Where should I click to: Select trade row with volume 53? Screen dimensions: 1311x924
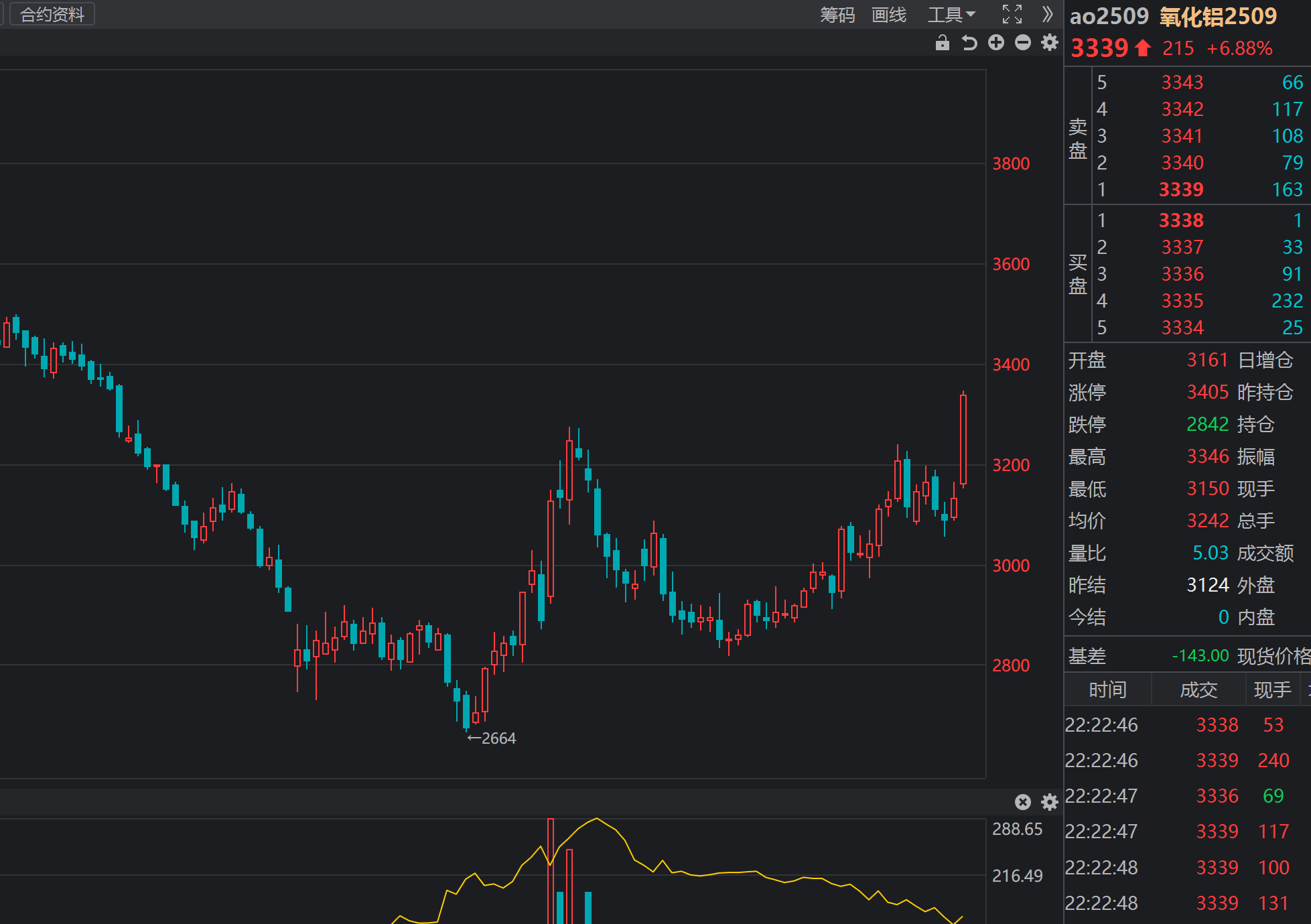click(x=1187, y=725)
